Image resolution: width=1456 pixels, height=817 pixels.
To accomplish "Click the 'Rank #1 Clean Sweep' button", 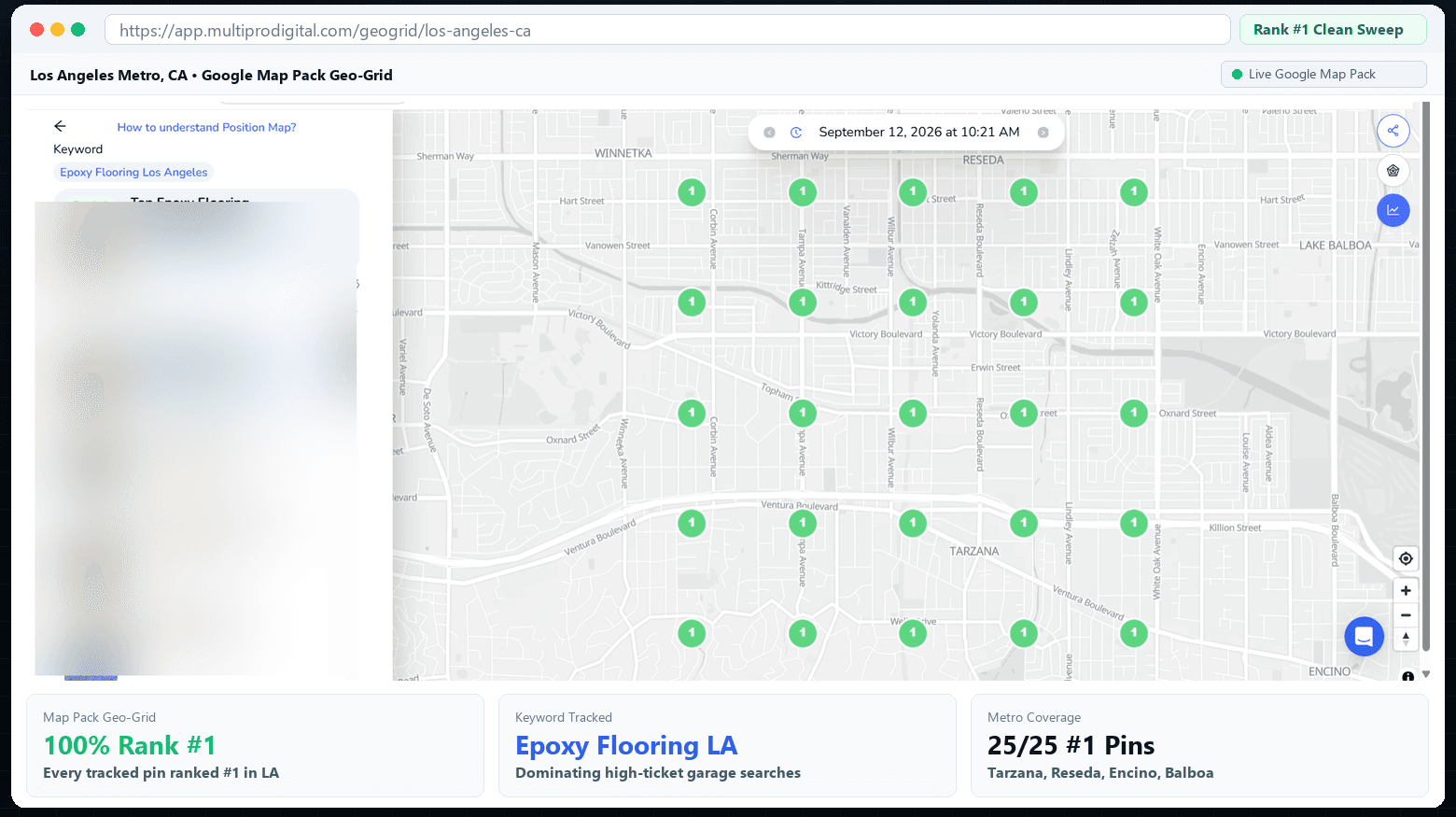I will 1333,30.
